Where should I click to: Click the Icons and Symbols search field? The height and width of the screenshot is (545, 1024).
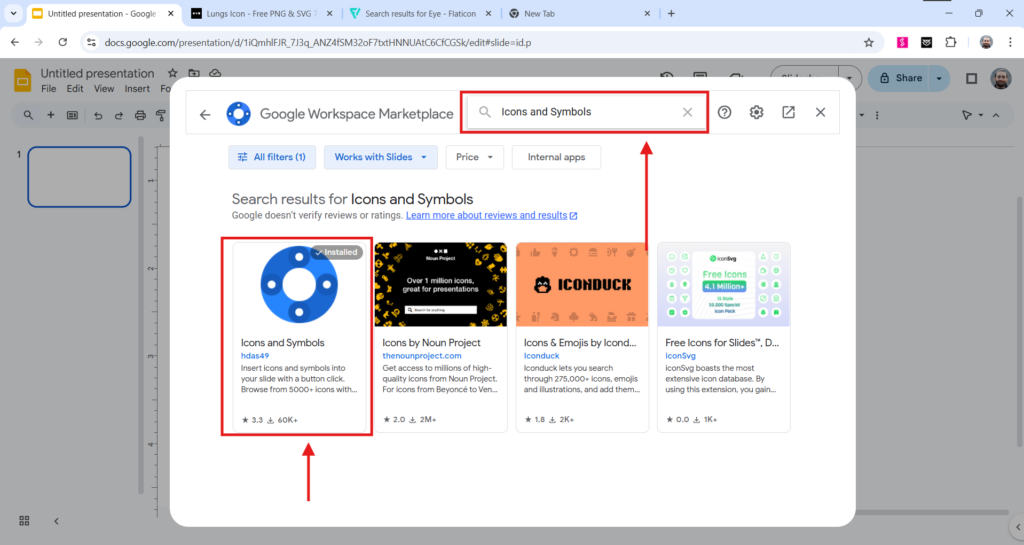(585, 112)
